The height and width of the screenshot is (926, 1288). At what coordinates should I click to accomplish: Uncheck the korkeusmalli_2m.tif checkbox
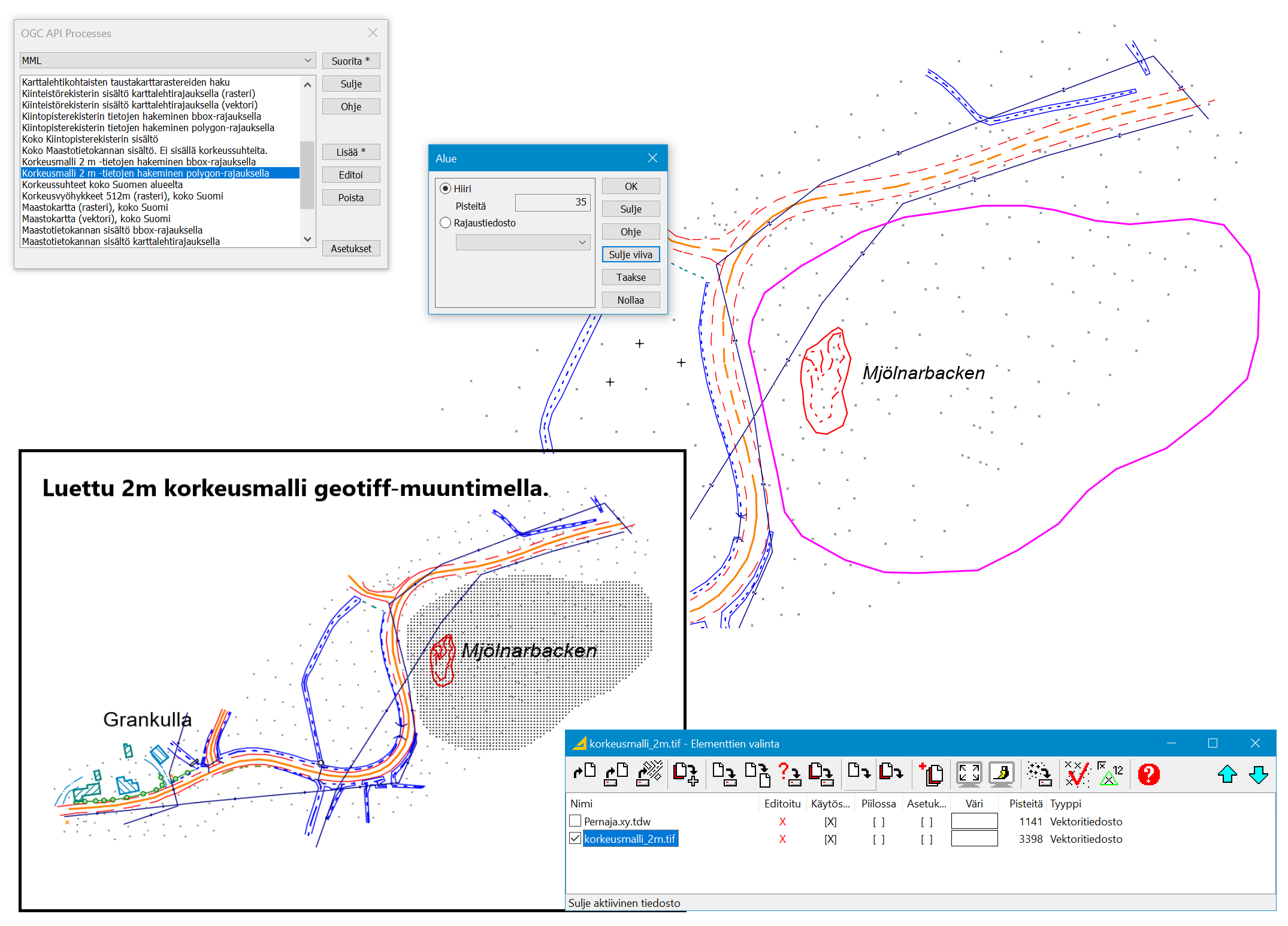pyautogui.click(x=575, y=838)
